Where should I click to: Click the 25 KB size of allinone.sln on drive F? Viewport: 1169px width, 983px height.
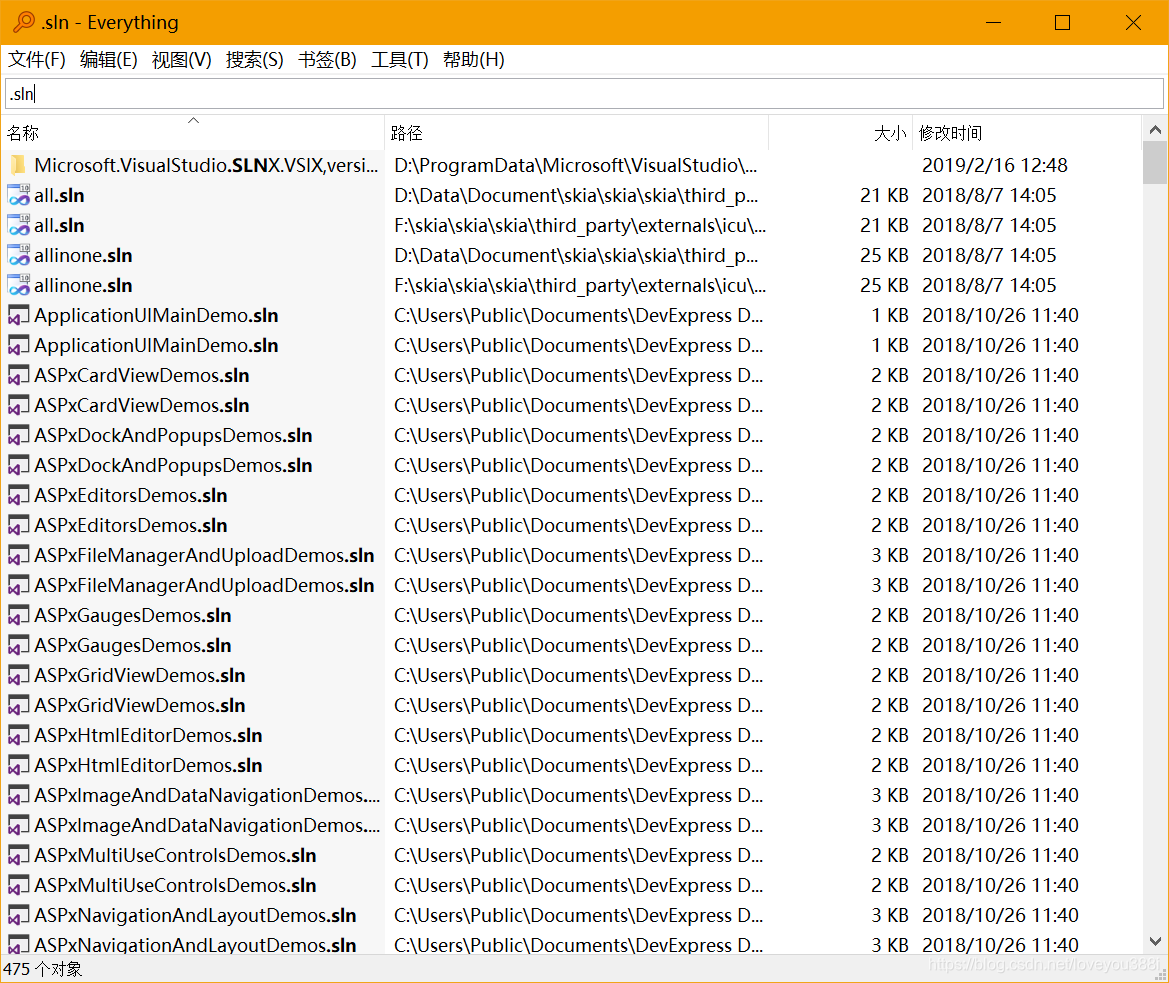click(x=884, y=285)
